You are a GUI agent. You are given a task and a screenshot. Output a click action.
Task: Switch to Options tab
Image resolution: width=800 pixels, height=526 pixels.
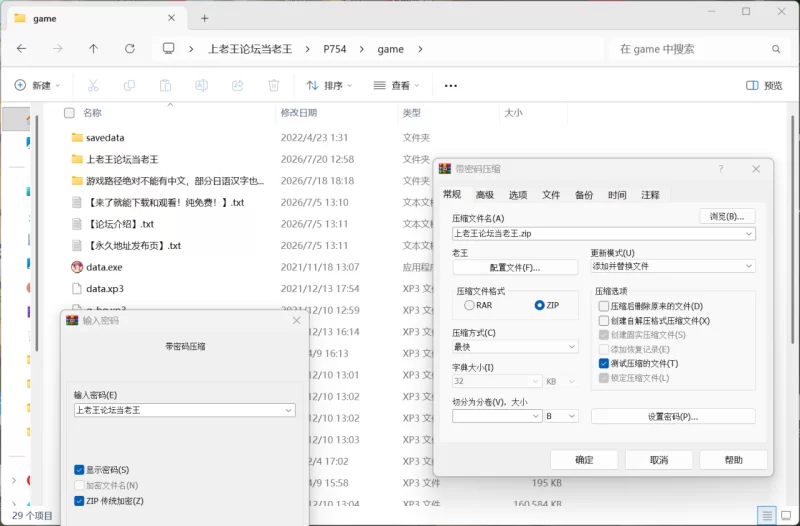(x=518, y=195)
